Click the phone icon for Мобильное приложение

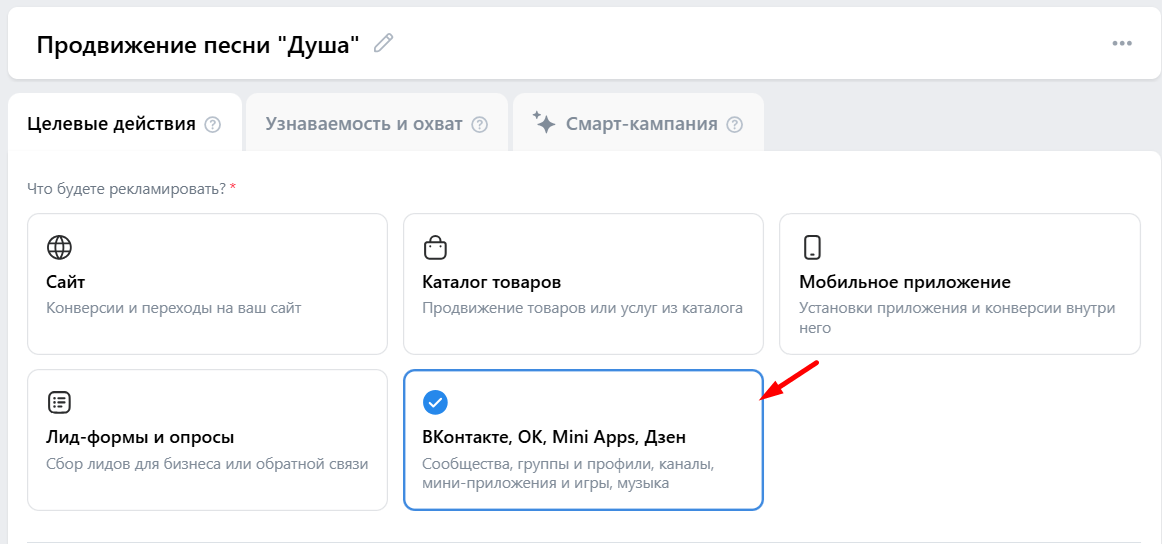click(x=812, y=247)
